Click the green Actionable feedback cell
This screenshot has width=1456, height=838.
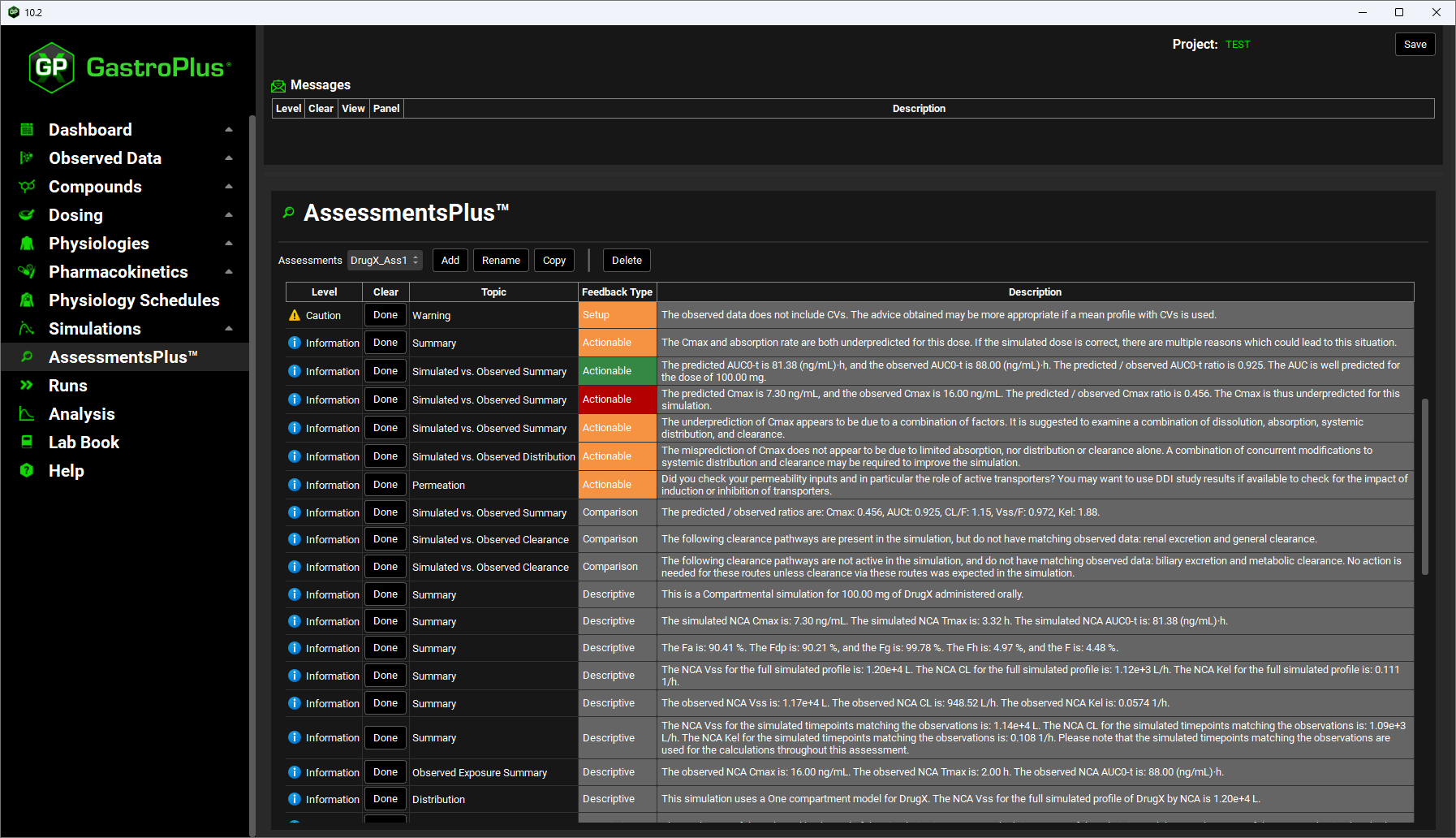click(618, 371)
